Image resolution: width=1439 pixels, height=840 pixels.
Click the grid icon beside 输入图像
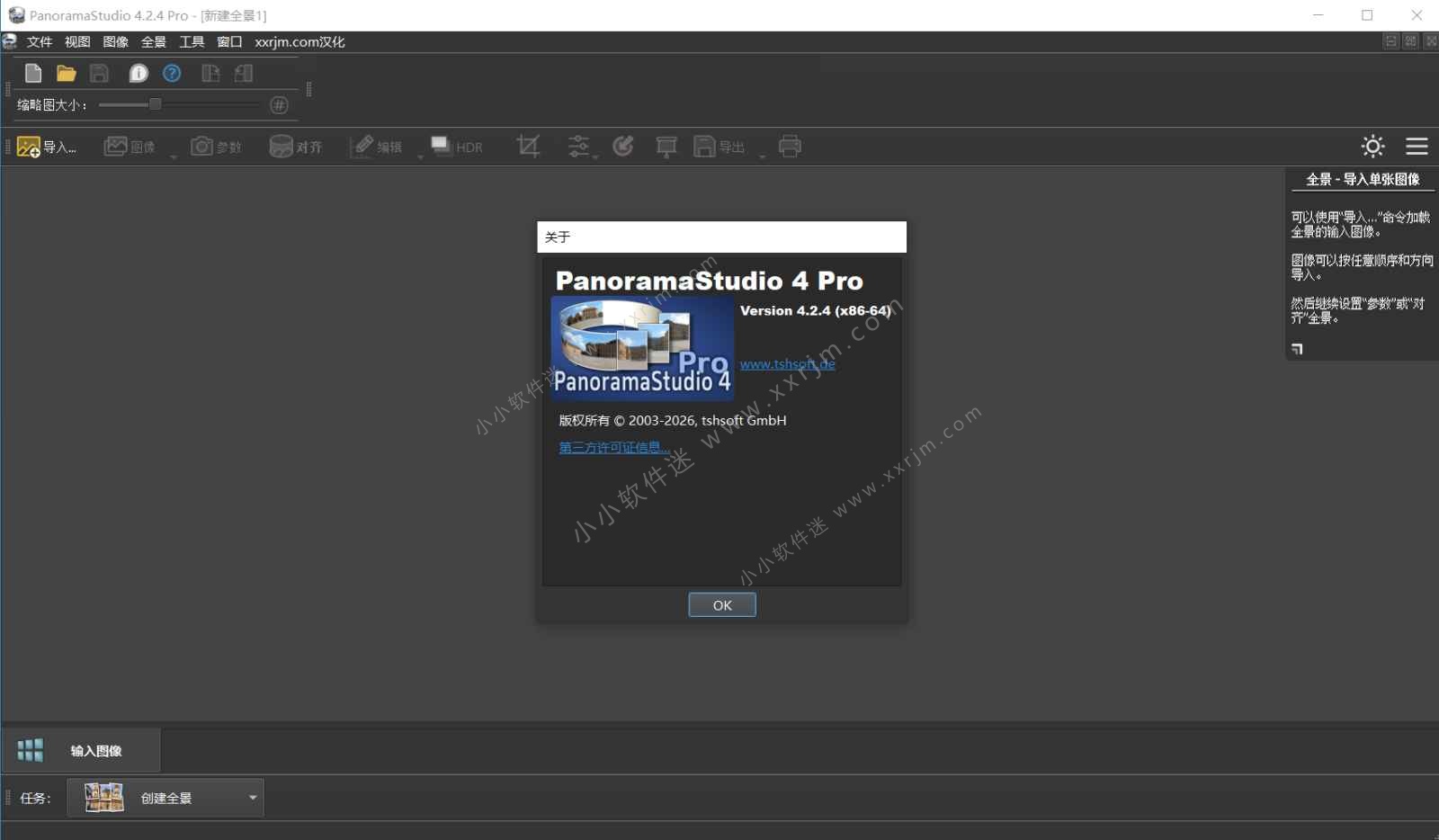point(31,751)
